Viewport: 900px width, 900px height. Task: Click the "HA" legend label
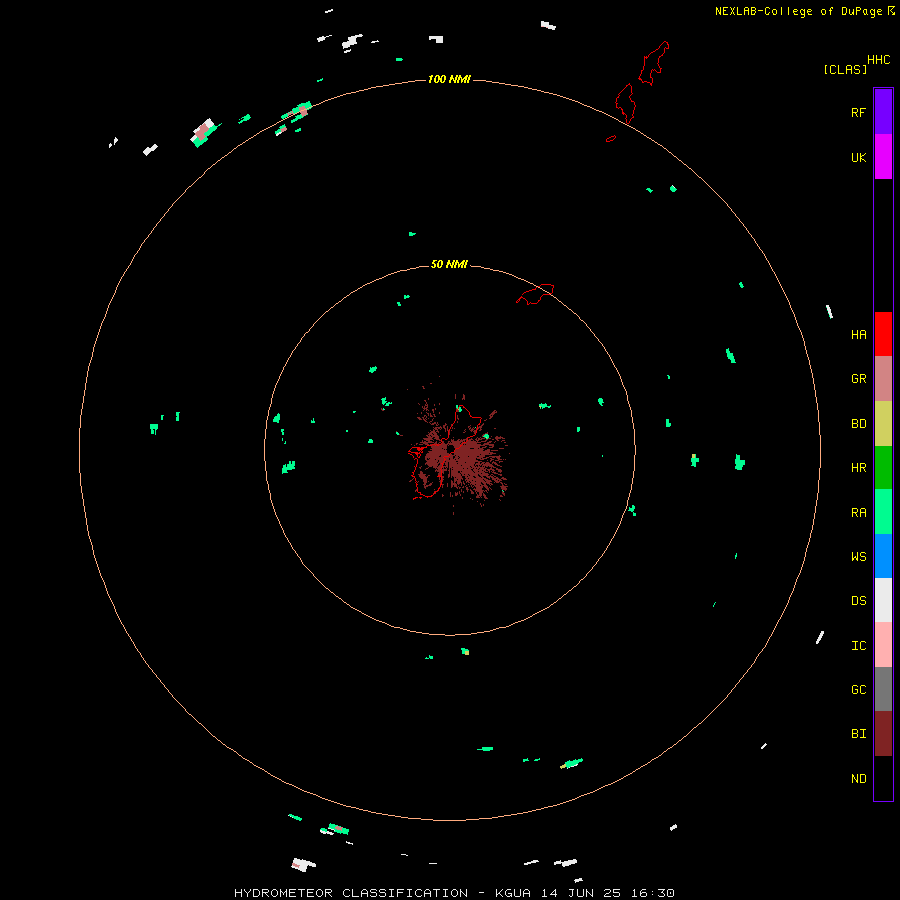pos(859,334)
